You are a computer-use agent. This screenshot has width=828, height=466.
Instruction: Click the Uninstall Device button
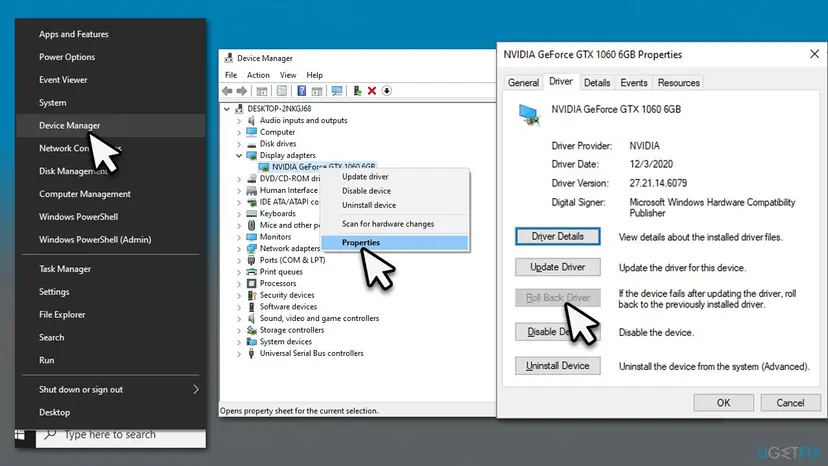558,366
